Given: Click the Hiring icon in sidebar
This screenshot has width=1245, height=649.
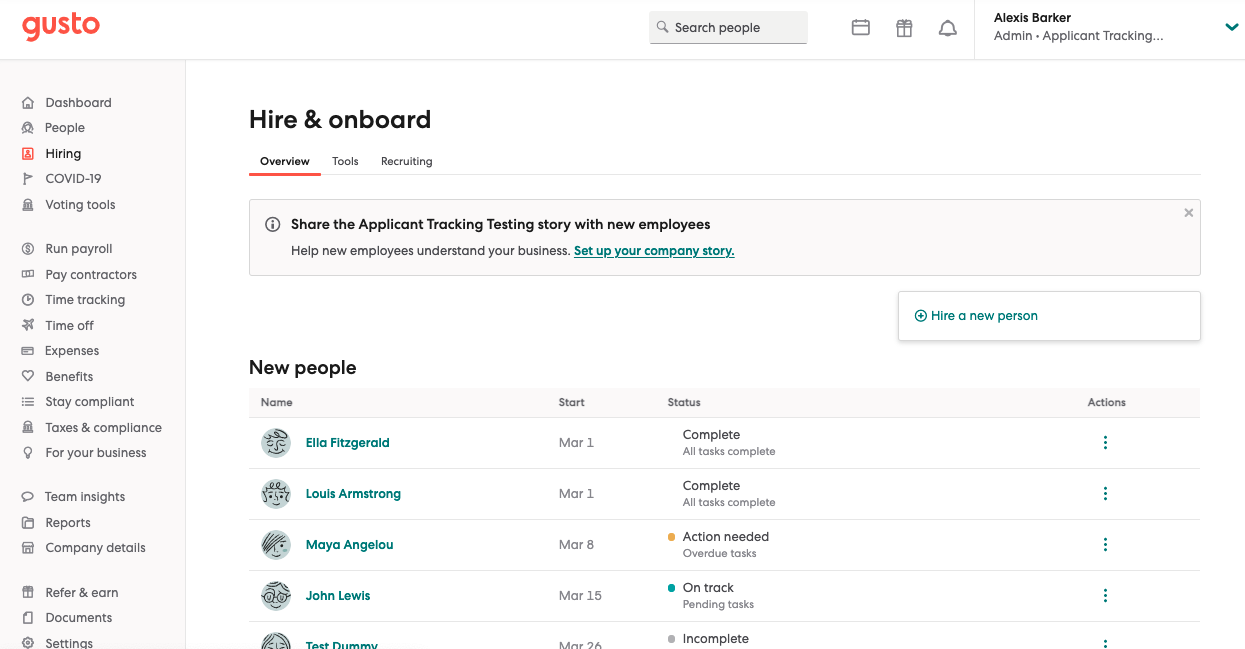Looking at the screenshot, I should (x=28, y=154).
